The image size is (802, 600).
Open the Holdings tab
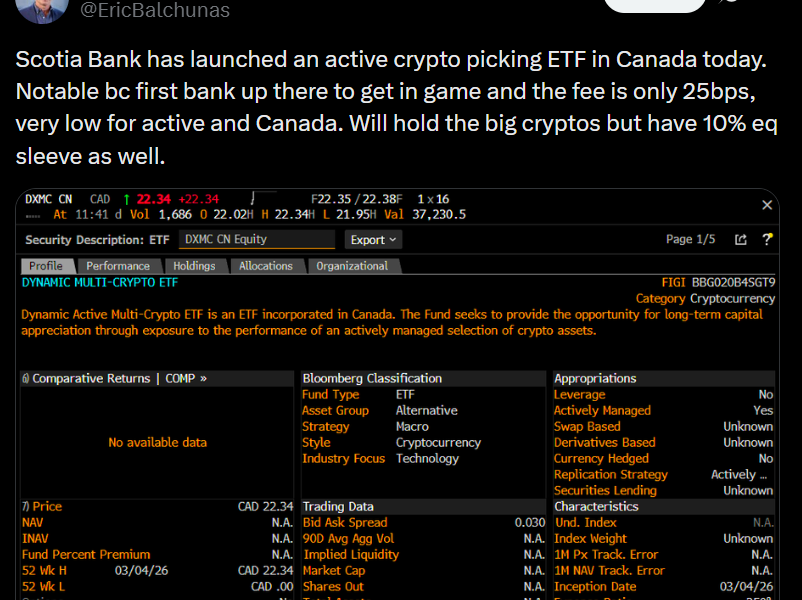tap(196, 266)
